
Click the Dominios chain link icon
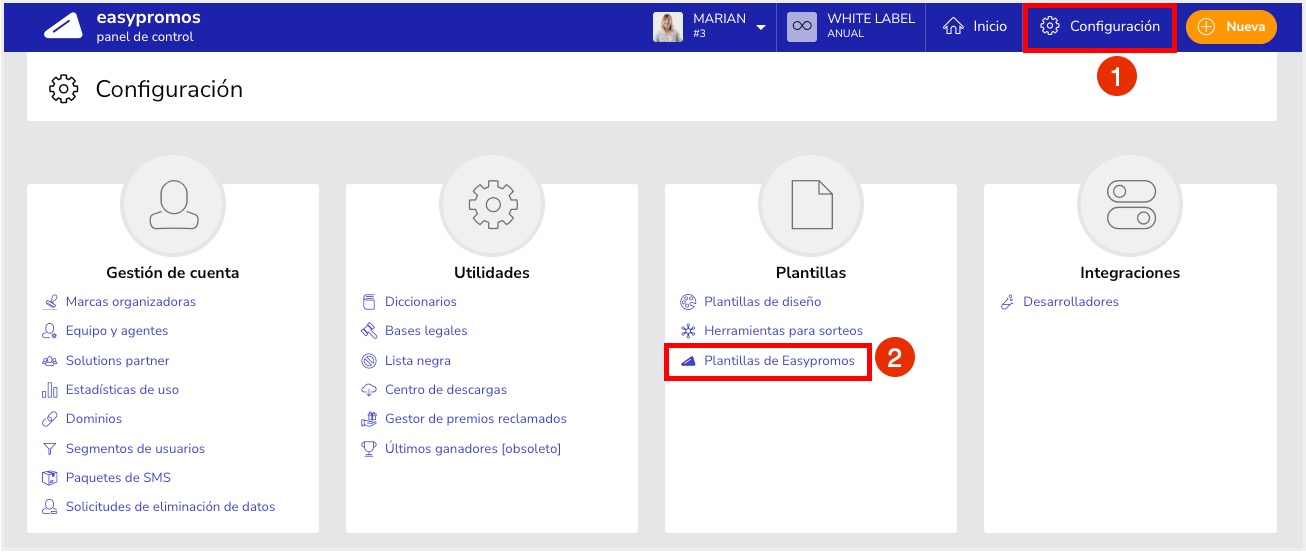[x=50, y=419]
